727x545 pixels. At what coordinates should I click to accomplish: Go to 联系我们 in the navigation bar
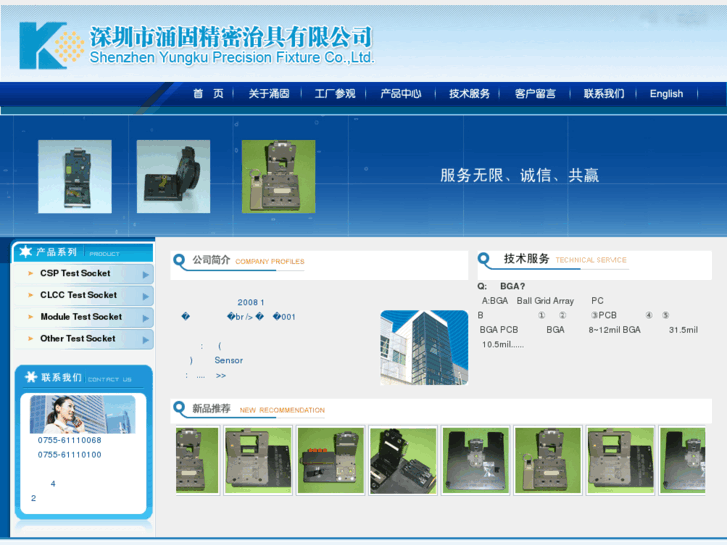(604, 94)
